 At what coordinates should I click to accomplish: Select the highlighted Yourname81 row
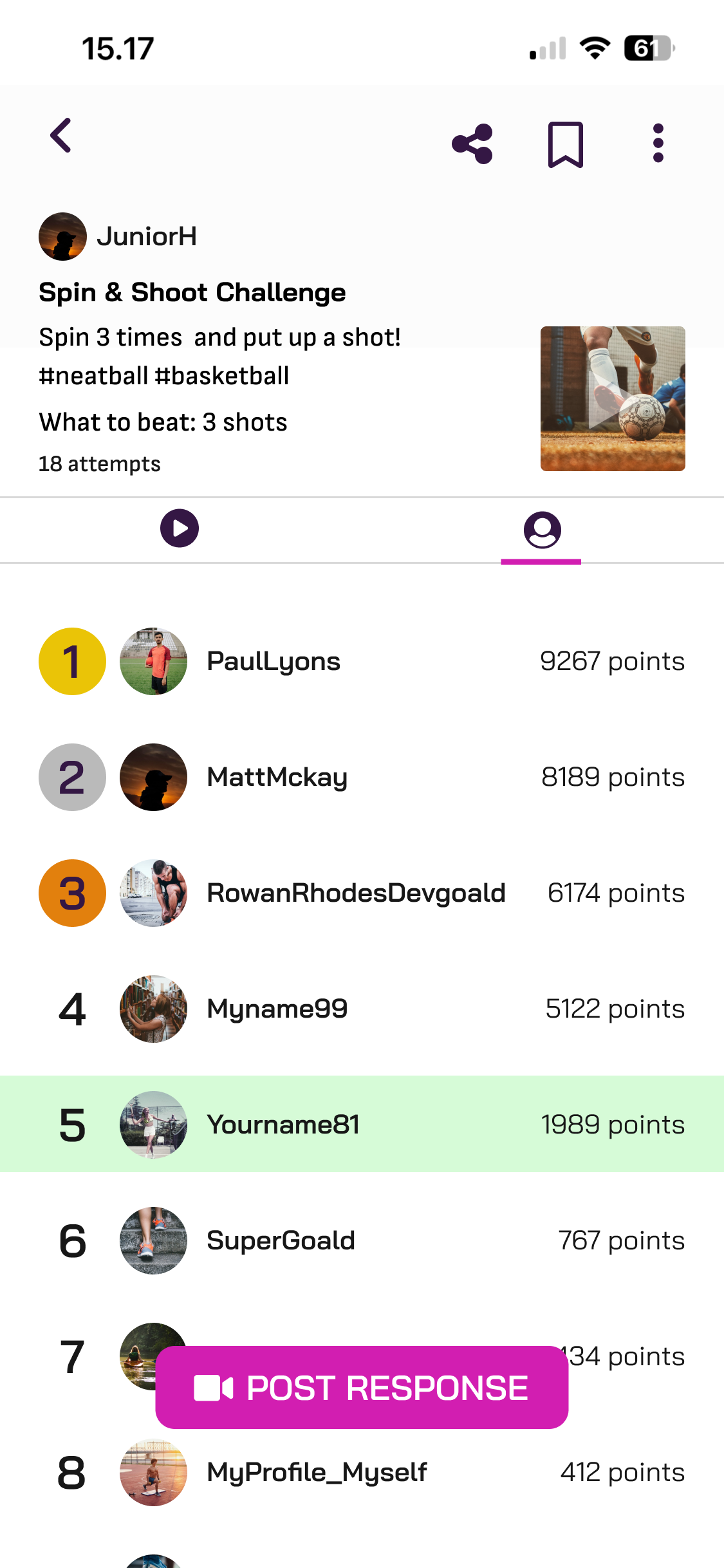coord(362,1125)
